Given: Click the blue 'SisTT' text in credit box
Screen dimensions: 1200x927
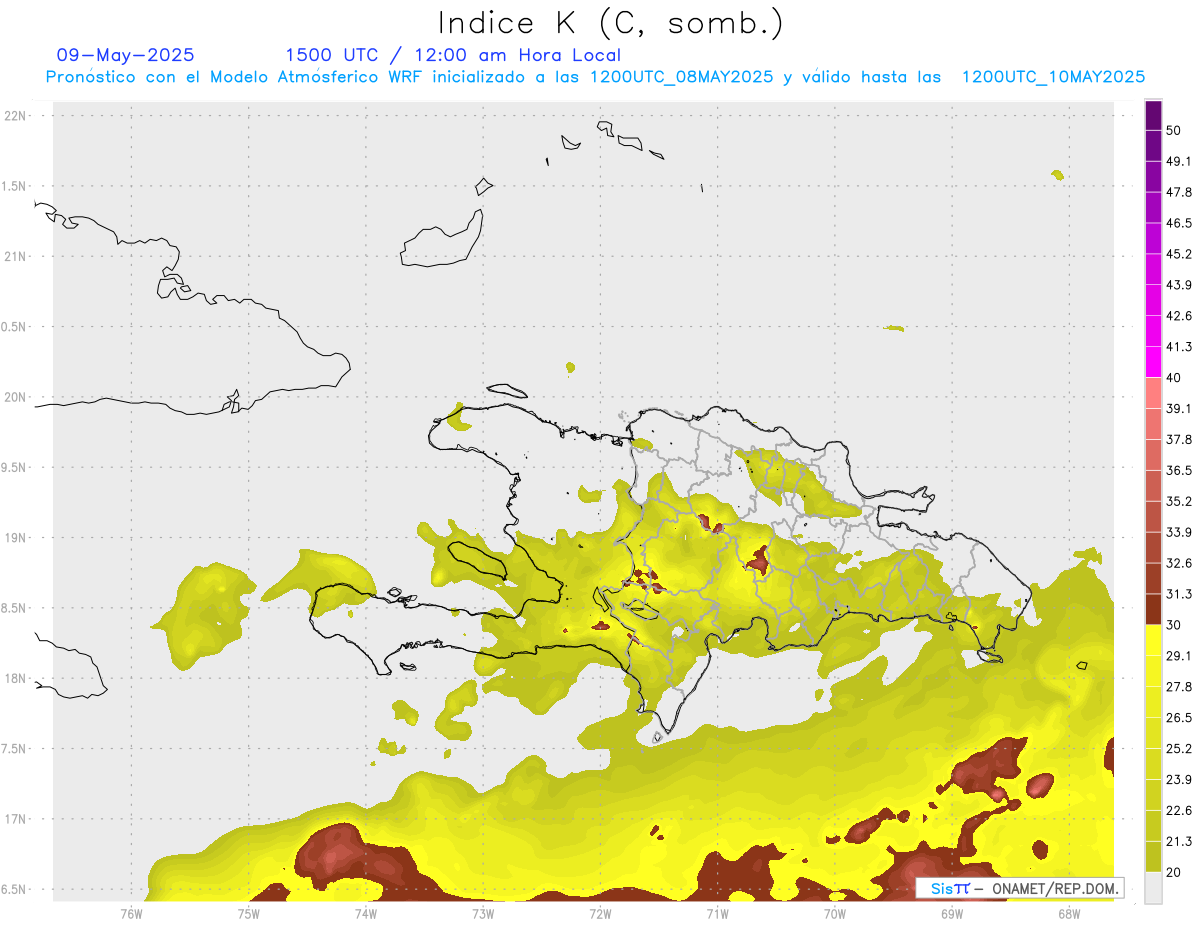Looking at the screenshot, I should point(949,888).
